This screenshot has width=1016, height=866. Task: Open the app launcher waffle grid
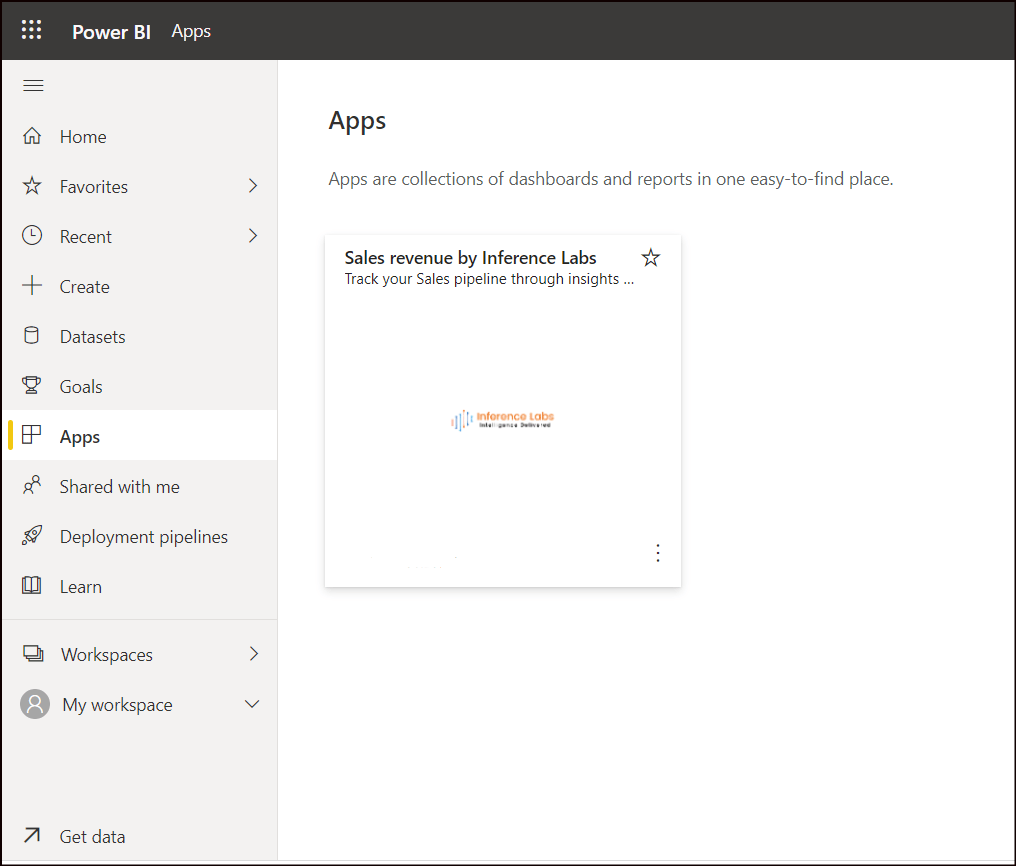[31, 30]
